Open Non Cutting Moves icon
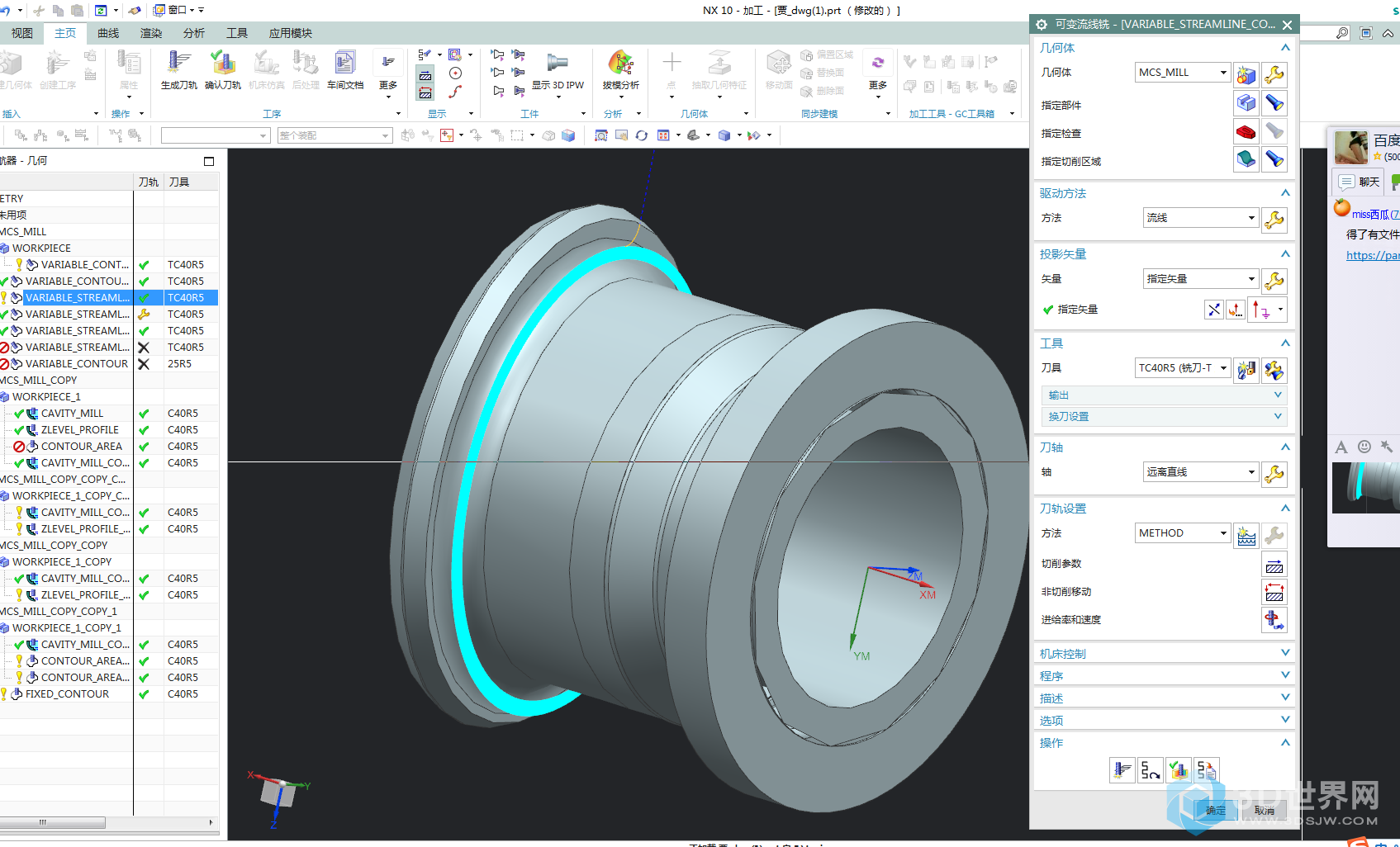The width and height of the screenshot is (1400, 847). 1274,592
